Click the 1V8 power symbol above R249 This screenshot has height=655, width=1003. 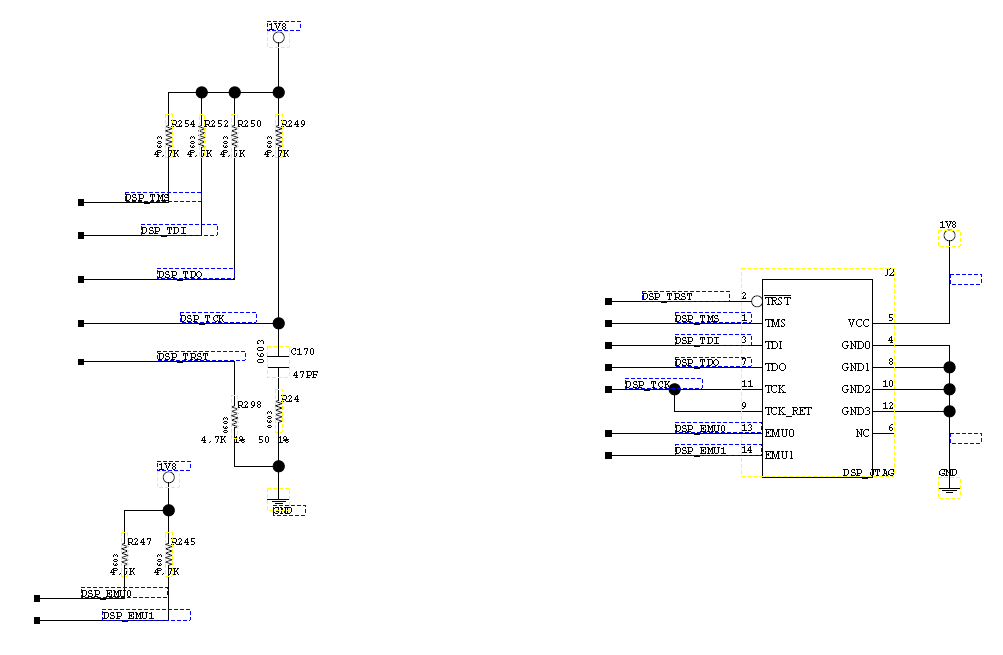(277, 30)
